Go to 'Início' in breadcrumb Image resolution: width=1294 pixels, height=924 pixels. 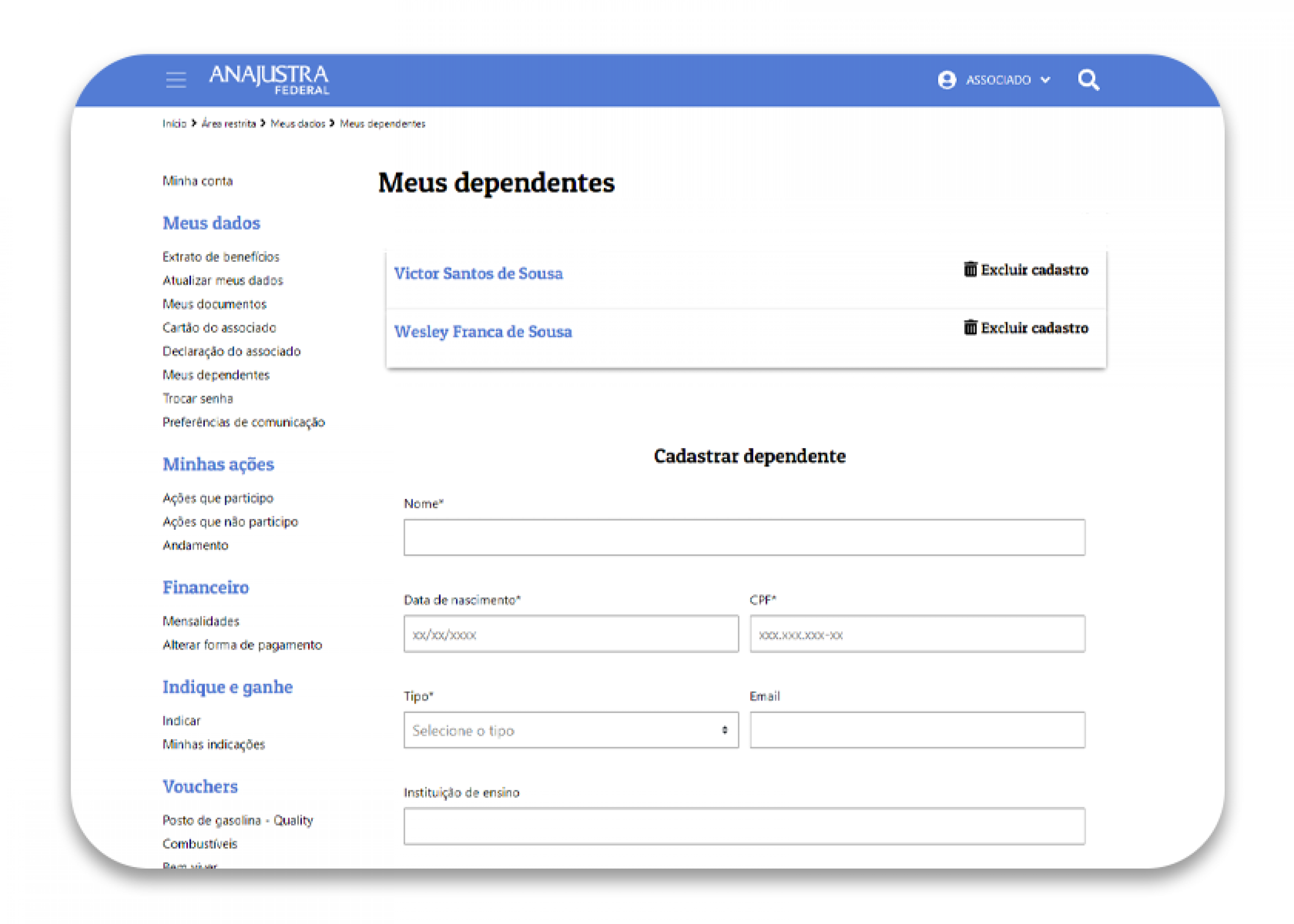coord(174,124)
